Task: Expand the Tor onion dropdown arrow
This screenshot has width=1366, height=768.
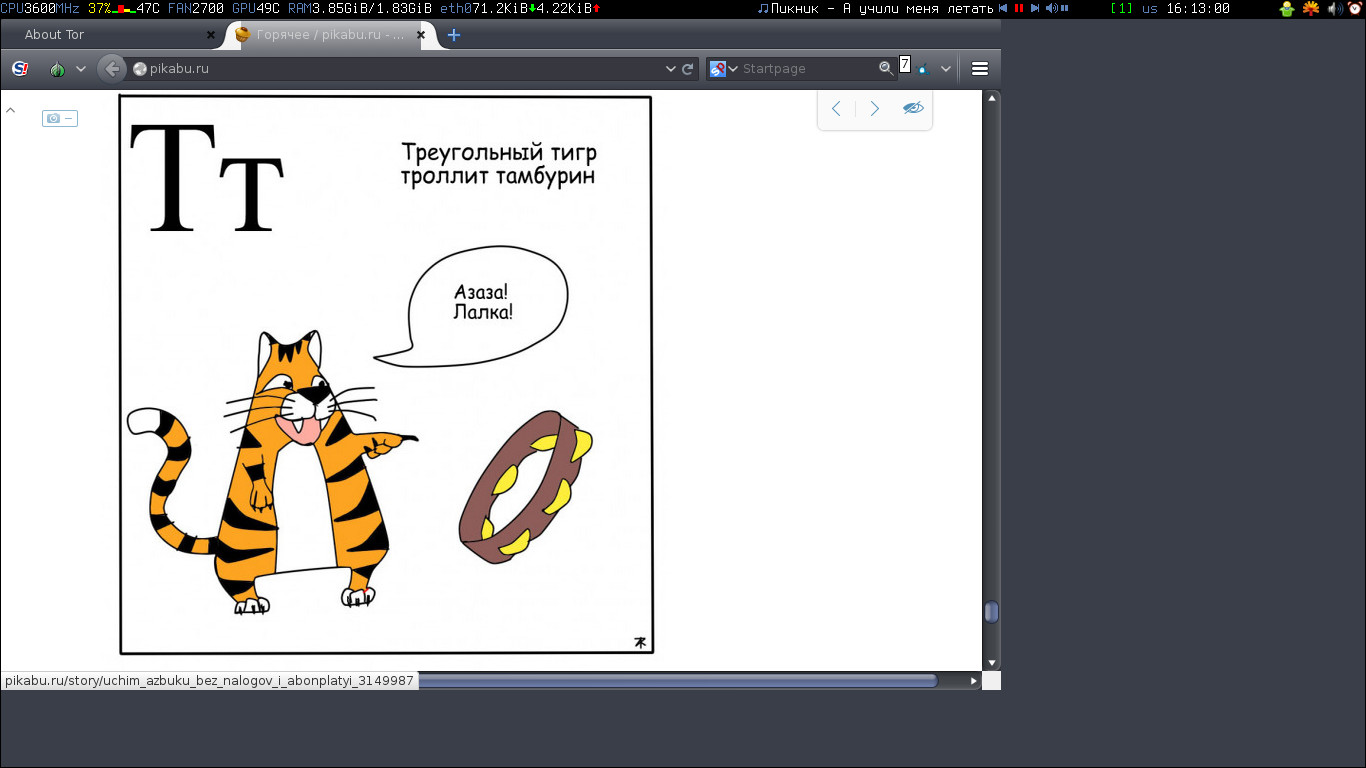Action: tap(81, 69)
